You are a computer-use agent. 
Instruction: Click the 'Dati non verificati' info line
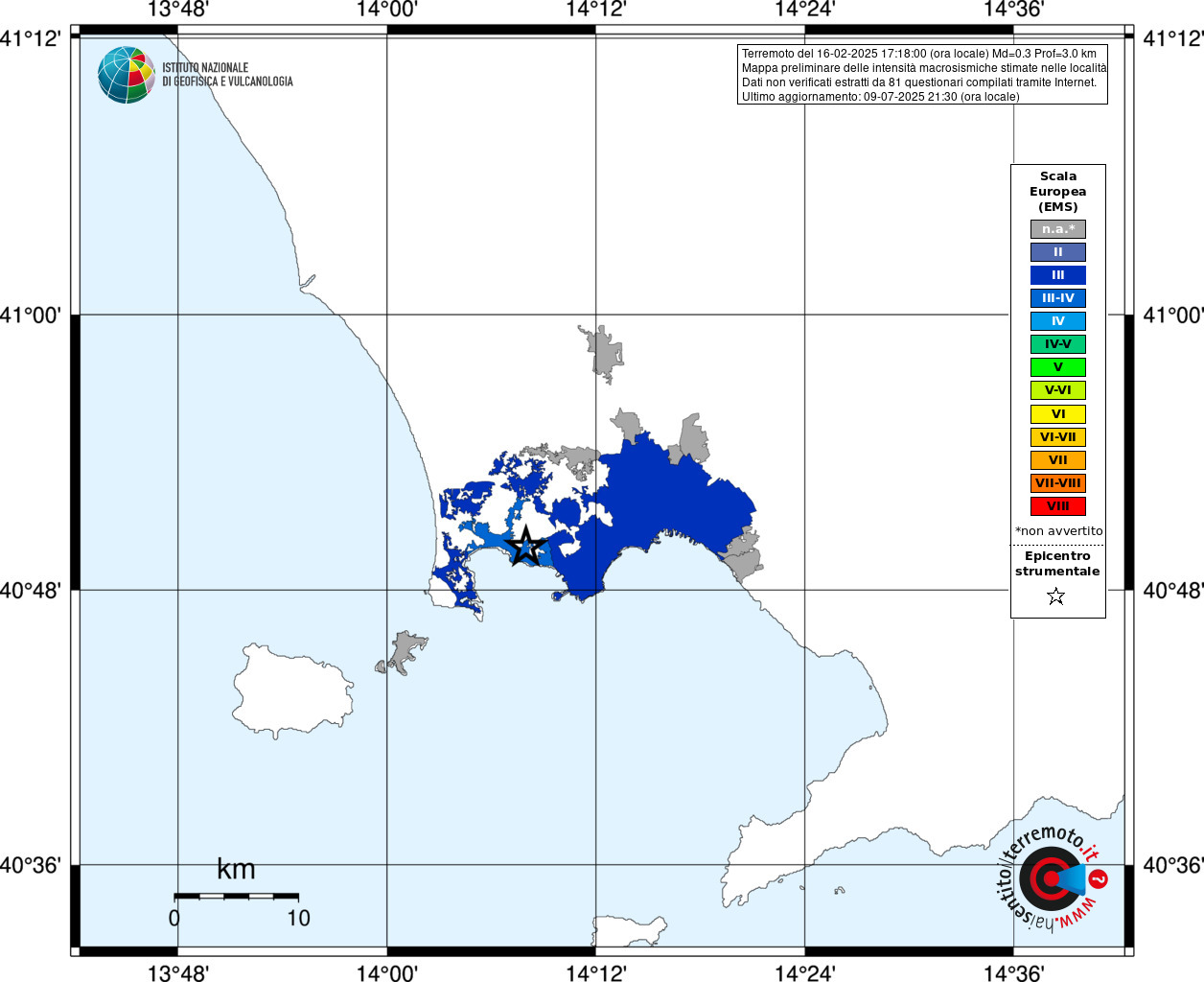919,82
